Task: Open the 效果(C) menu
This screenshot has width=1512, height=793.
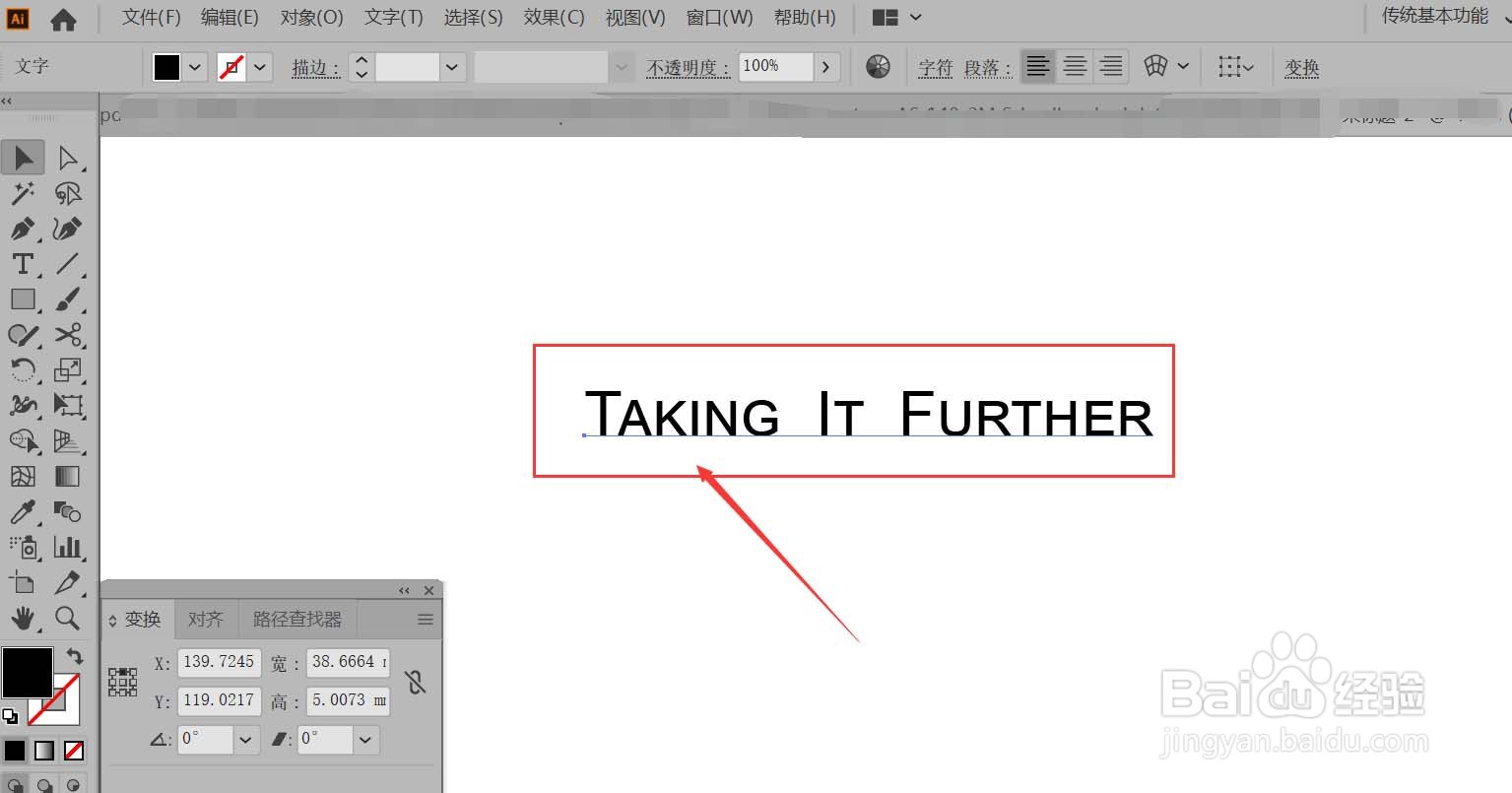Action: tap(554, 18)
